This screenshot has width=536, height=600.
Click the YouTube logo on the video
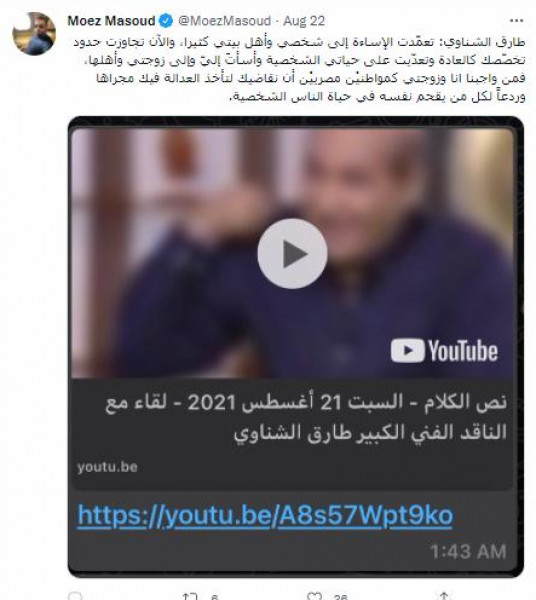coord(444,351)
